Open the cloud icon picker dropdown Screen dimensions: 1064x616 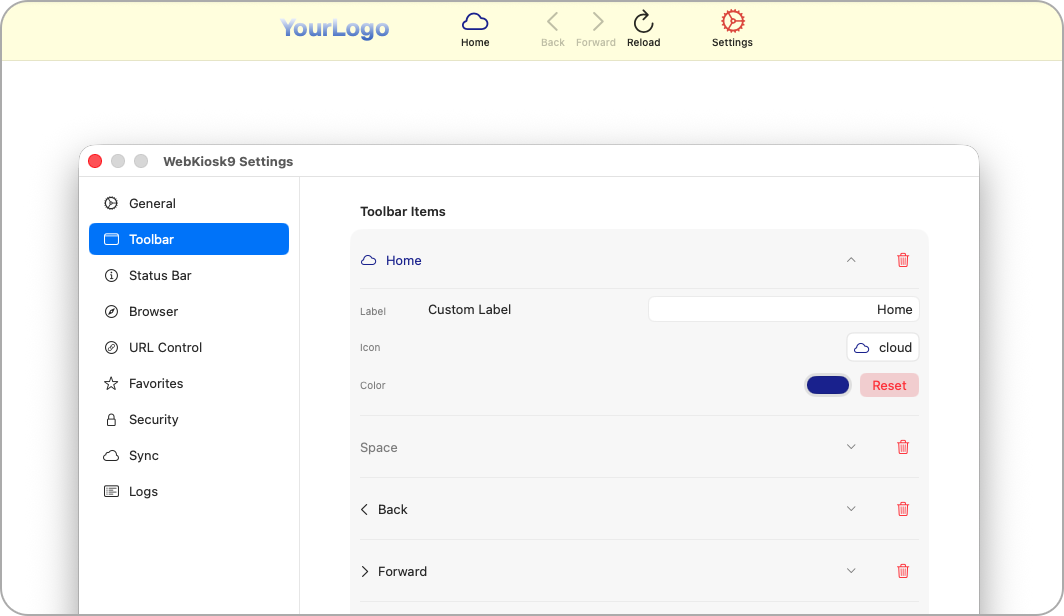click(x=882, y=347)
